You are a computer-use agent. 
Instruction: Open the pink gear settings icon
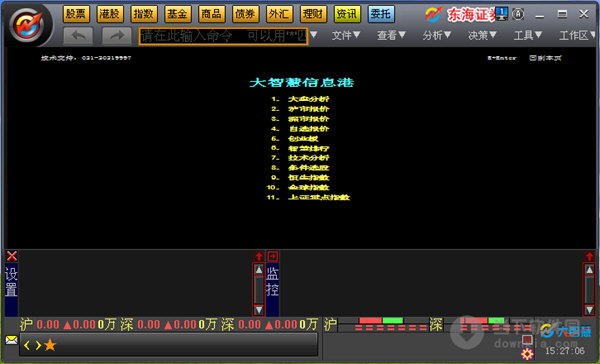pyautogui.click(x=527, y=354)
